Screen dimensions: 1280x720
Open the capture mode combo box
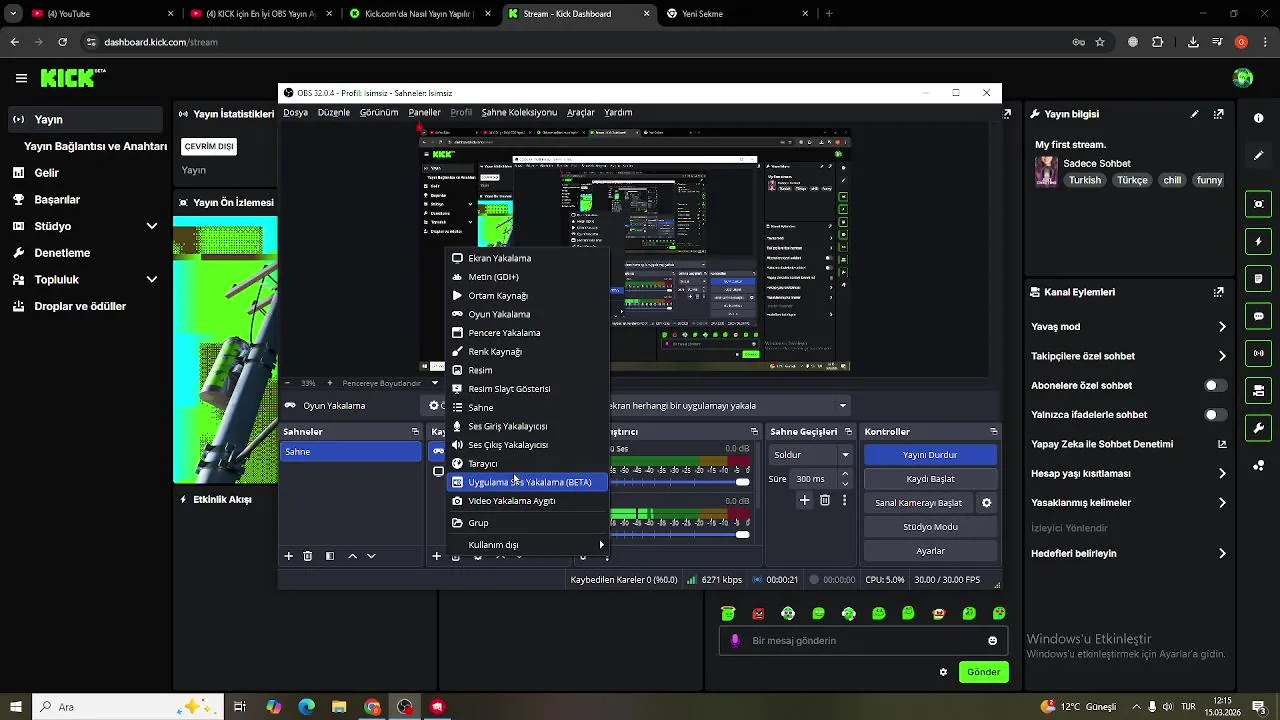[730, 406]
